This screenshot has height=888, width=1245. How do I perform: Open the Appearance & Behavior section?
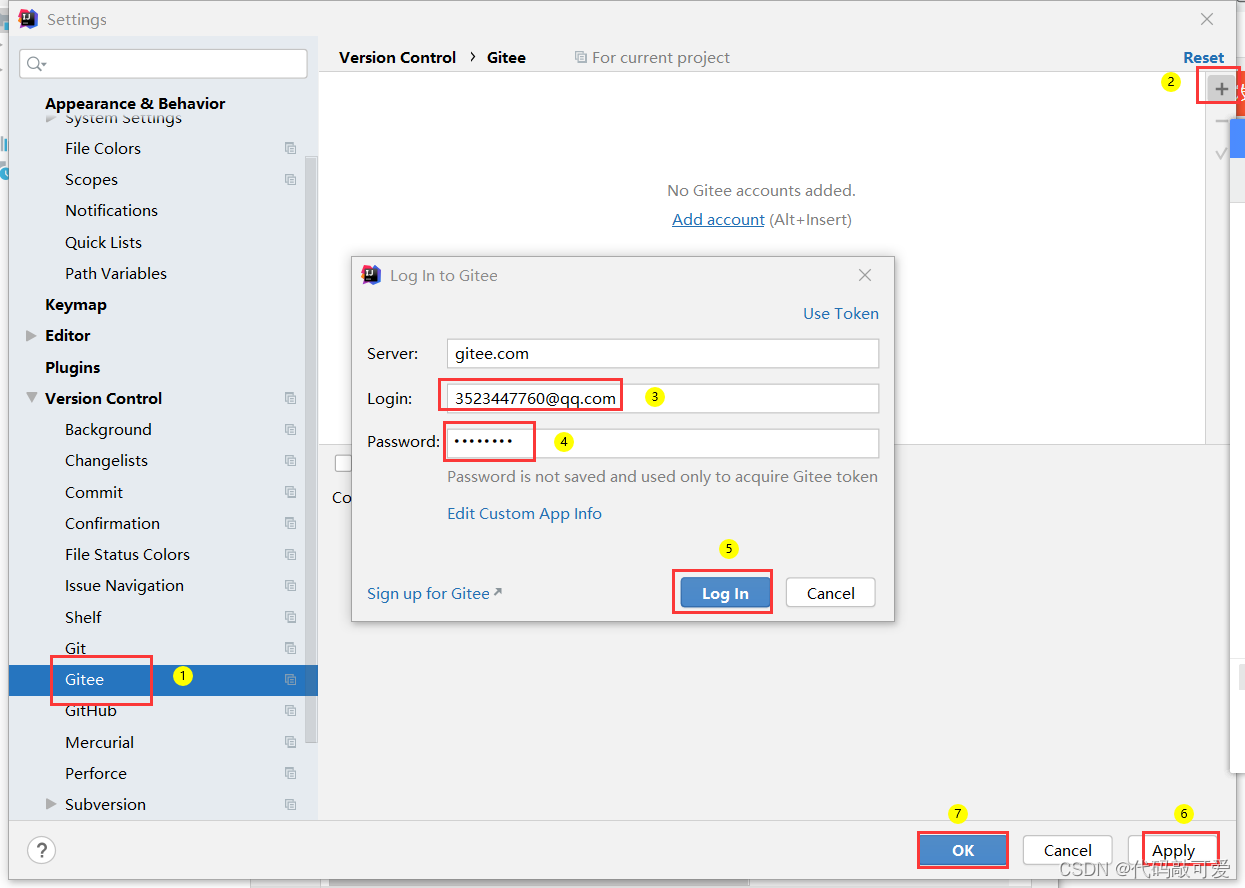click(135, 103)
